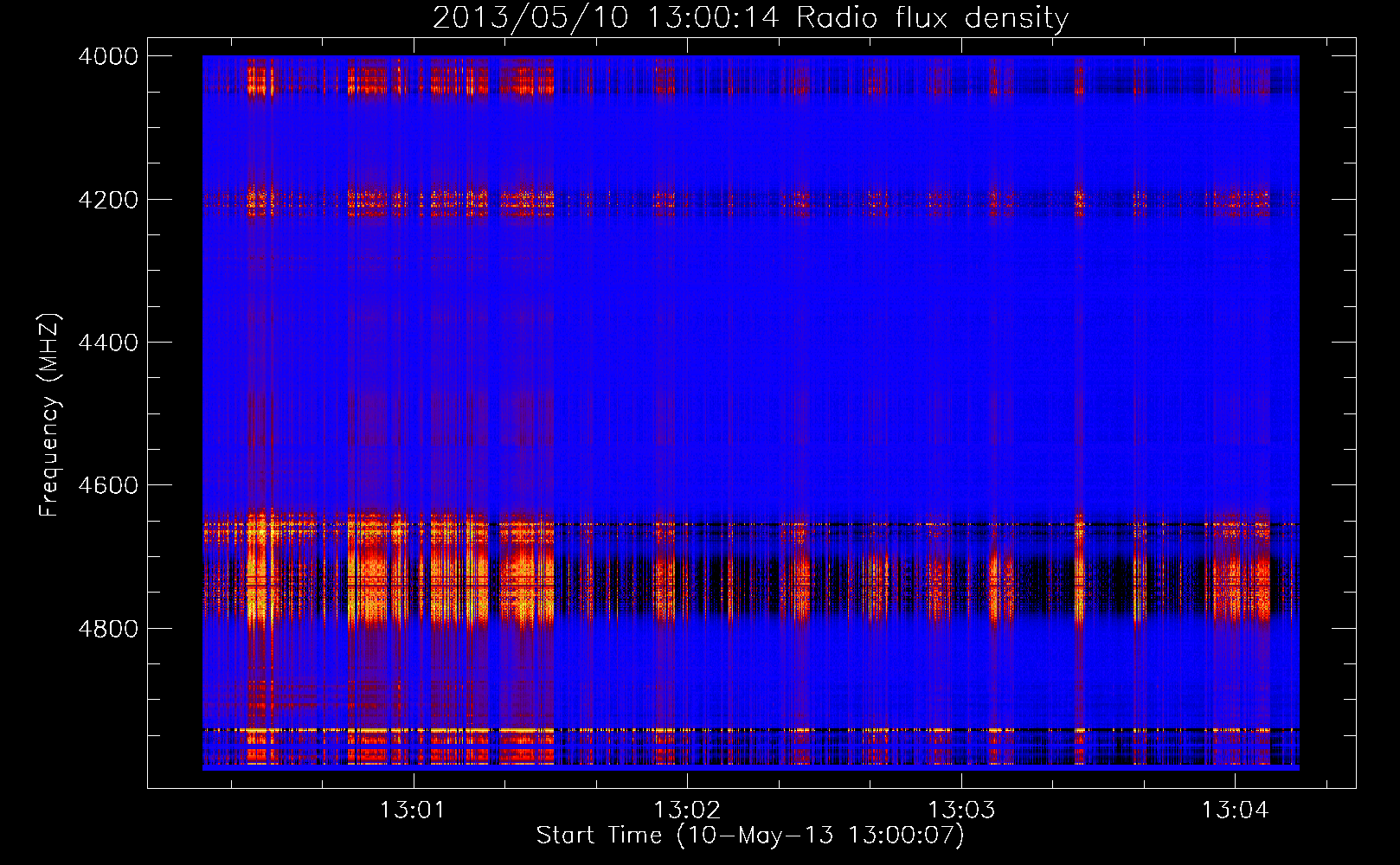Click the 'Start Time (10-May-13 13:00:07)' label
This screenshot has width=1400, height=865.
pos(750,836)
